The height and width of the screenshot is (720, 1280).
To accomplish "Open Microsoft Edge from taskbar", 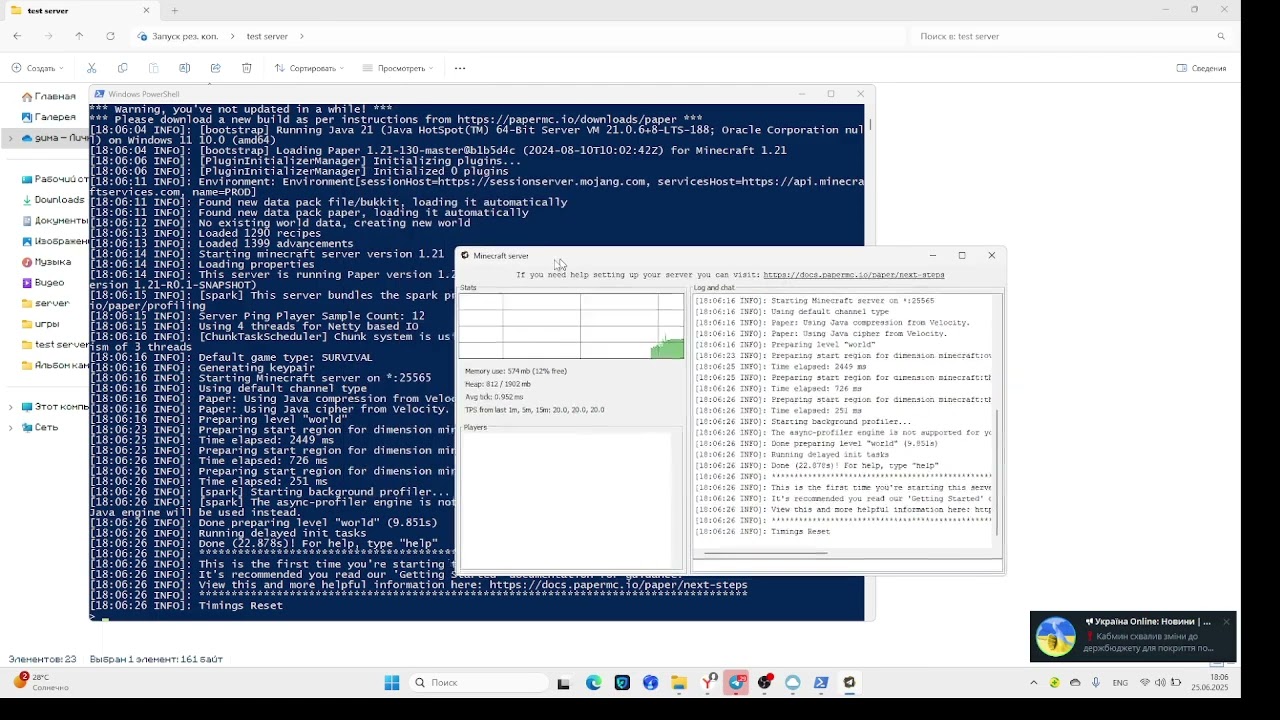I will pyautogui.click(x=594, y=683).
